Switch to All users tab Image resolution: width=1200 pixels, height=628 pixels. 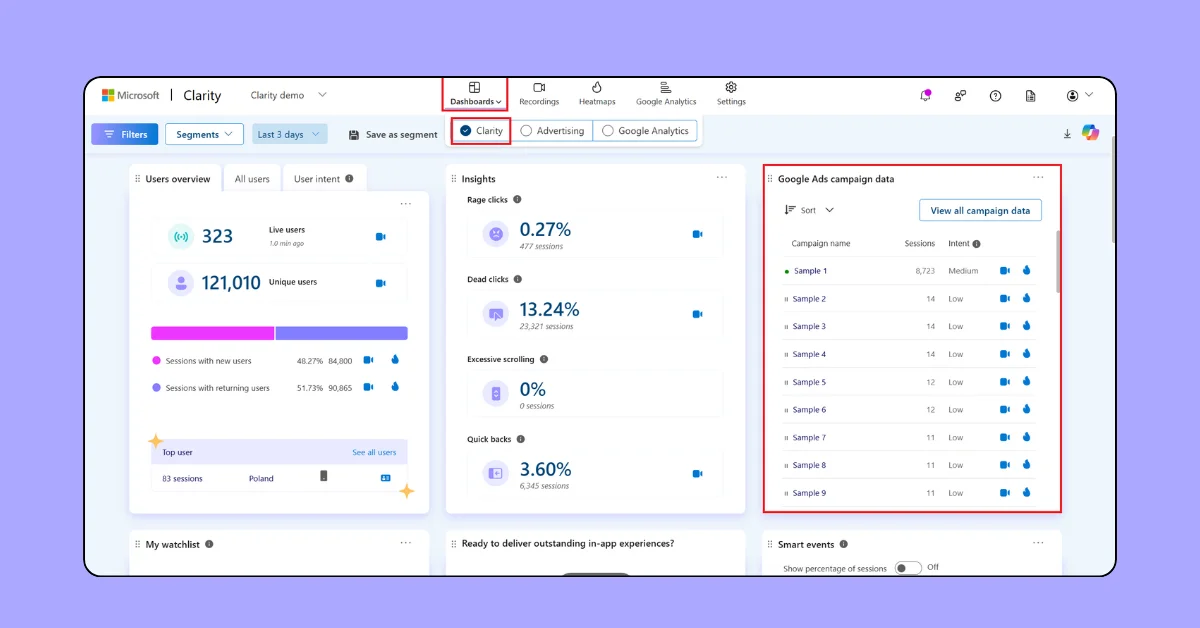click(x=252, y=179)
